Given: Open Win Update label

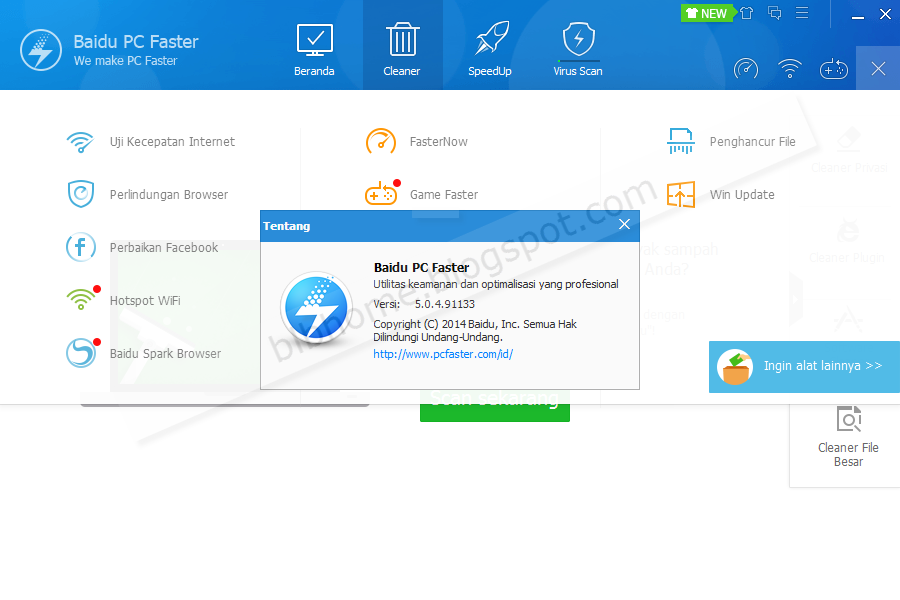Looking at the screenshot, I should tap(742, 195).
